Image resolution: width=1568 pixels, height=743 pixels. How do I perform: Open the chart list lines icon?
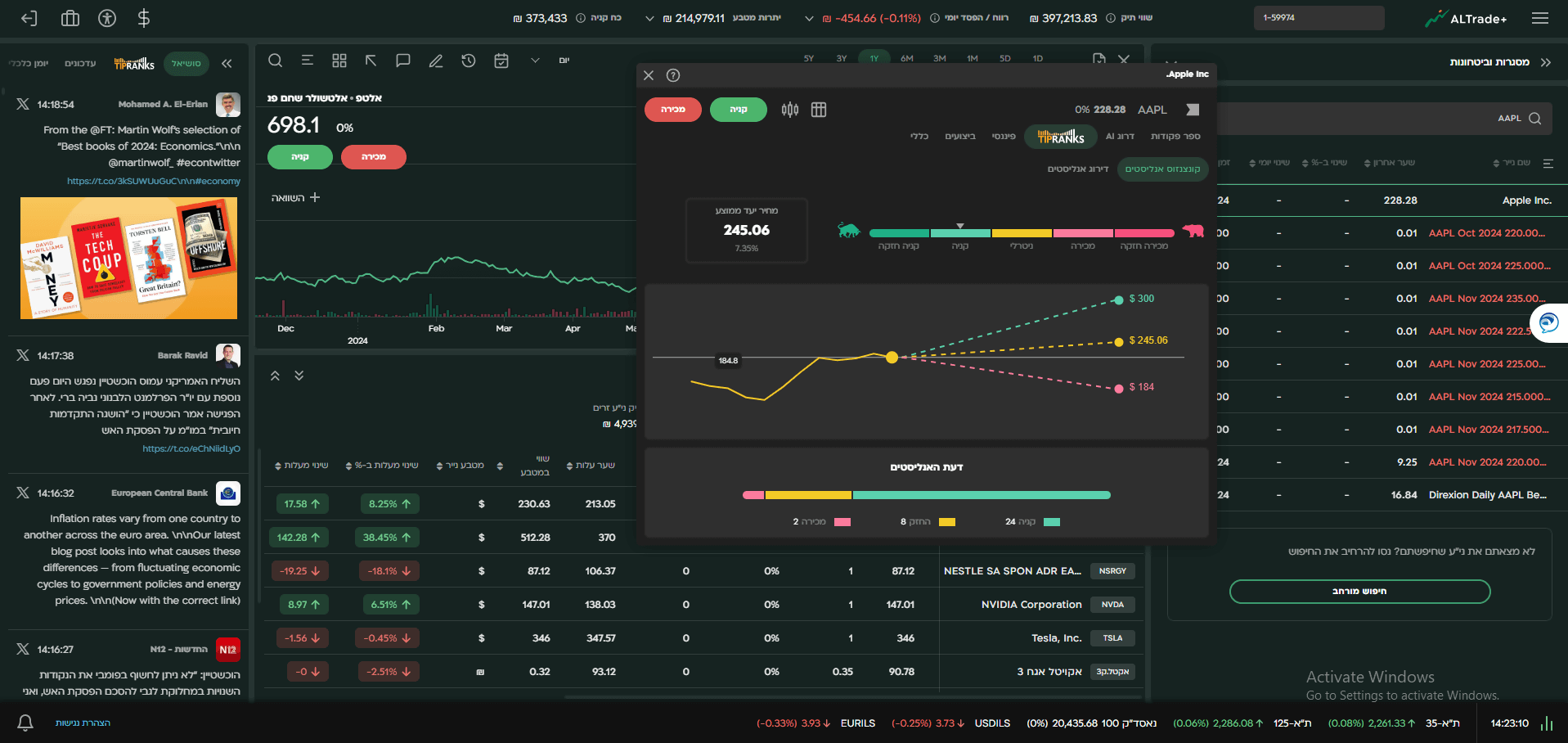pyautogui.click(x=308, y=61)
